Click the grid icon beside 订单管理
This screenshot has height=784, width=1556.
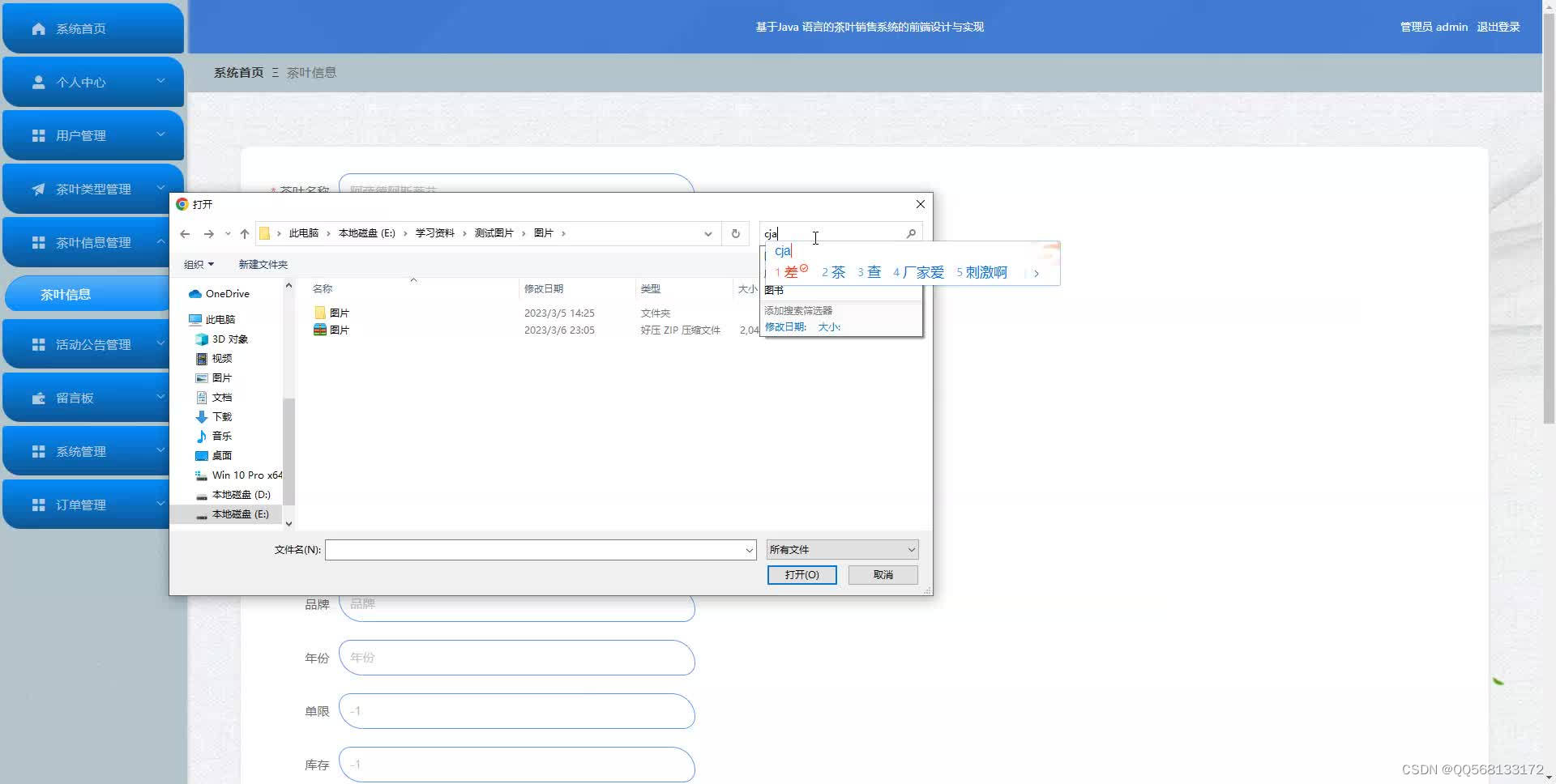point(38,505)
